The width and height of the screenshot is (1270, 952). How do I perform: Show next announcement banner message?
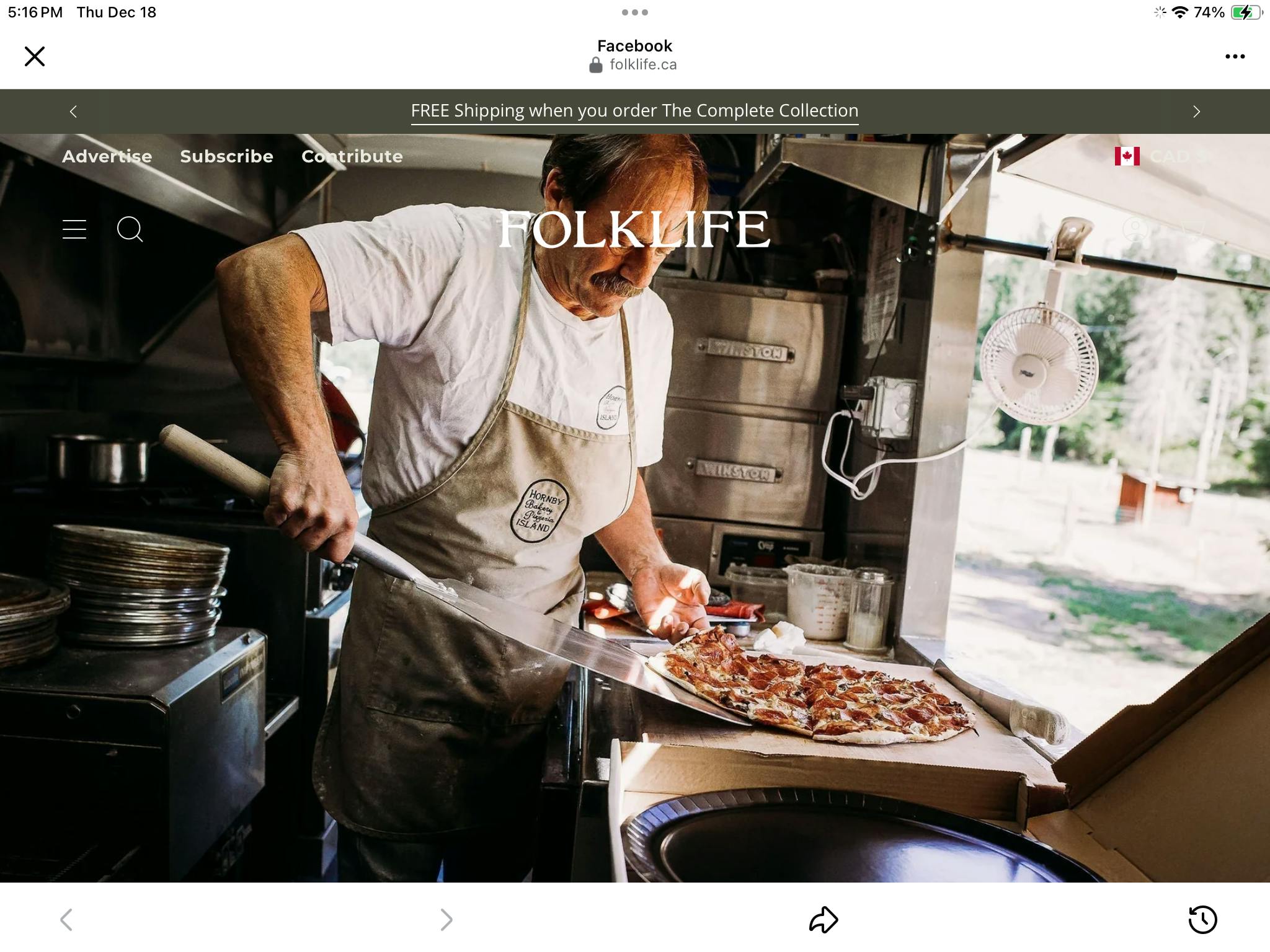coord(1196,112)
